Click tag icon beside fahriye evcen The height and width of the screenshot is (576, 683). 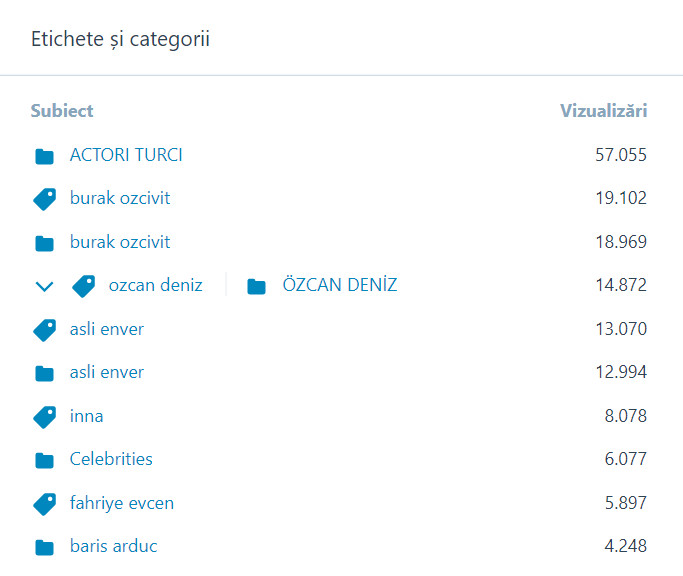44,503
